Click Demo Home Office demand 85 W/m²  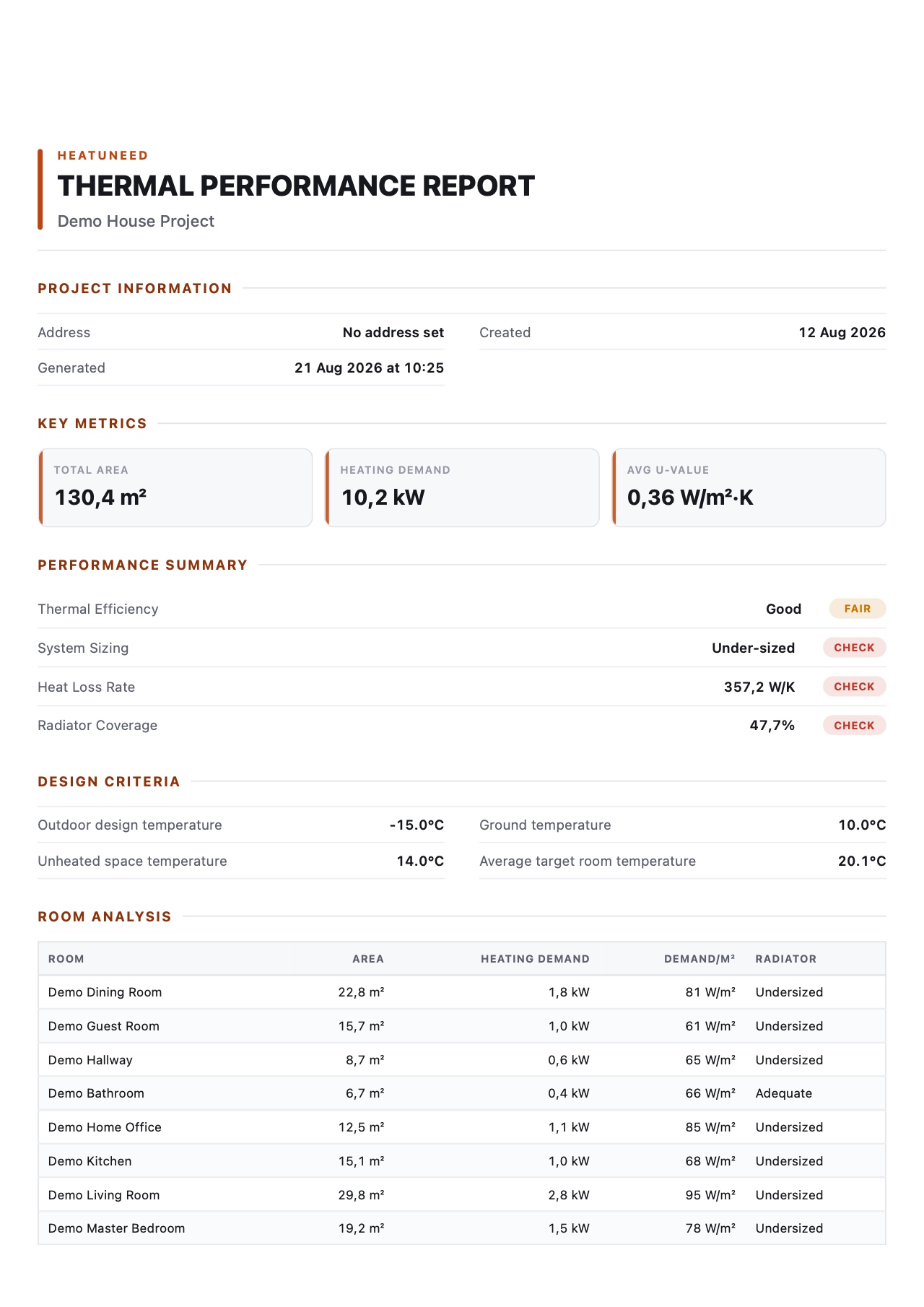click(x=710, y=1127)
